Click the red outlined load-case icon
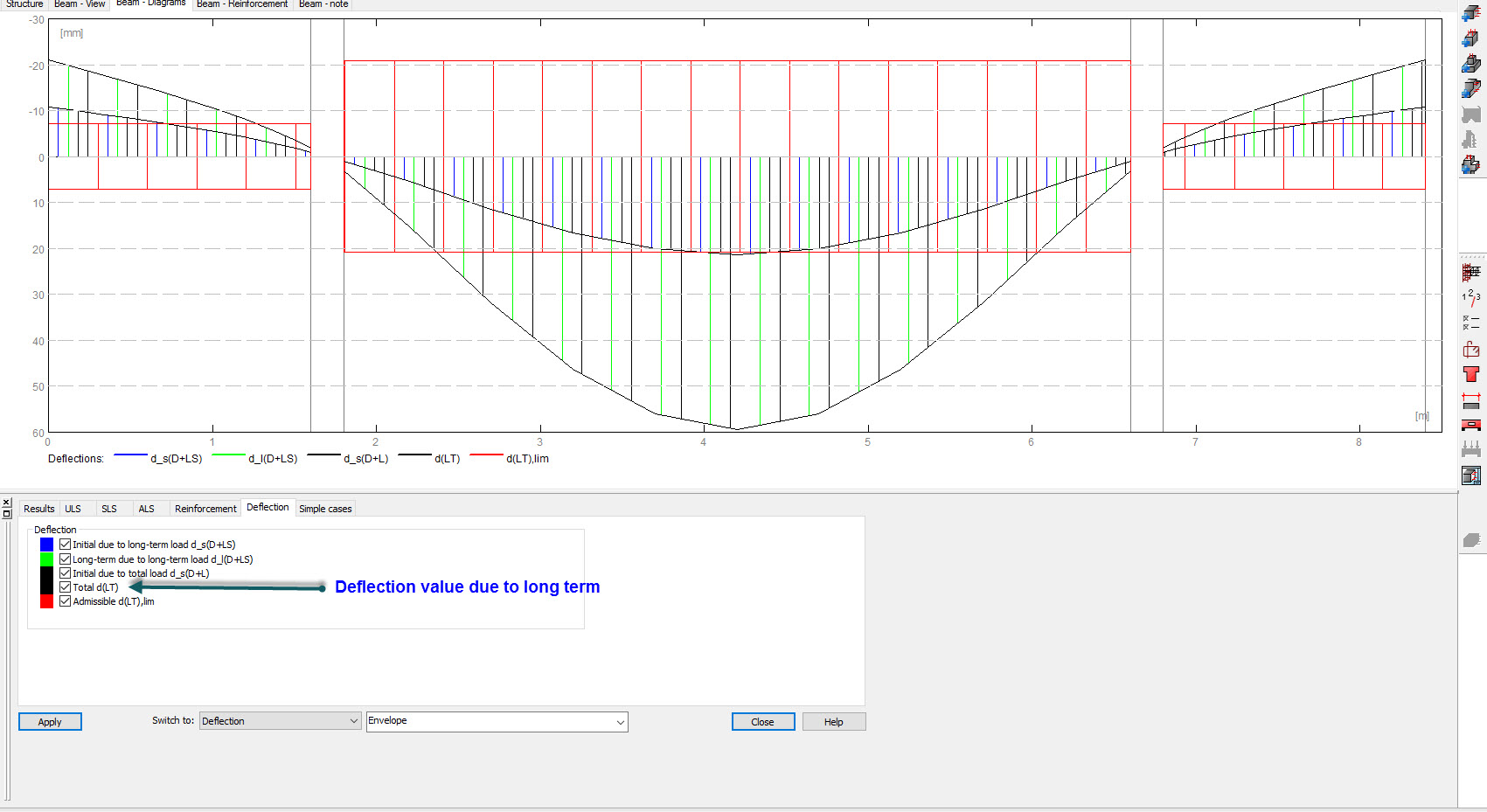Screen dimensions: 1487x812 point(1471,350)
